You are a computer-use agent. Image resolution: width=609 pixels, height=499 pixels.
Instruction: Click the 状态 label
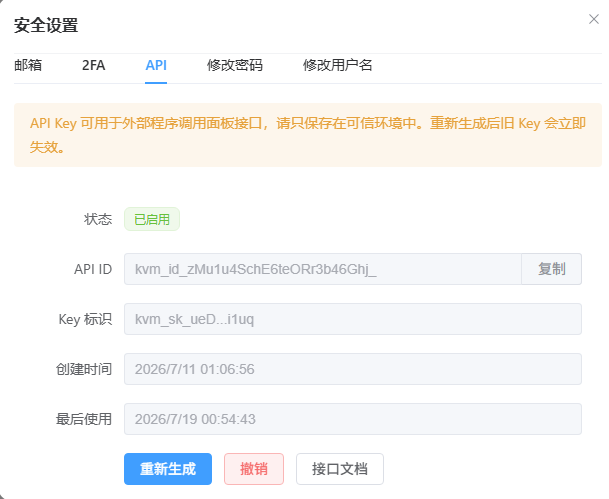(x=98, y=219)
